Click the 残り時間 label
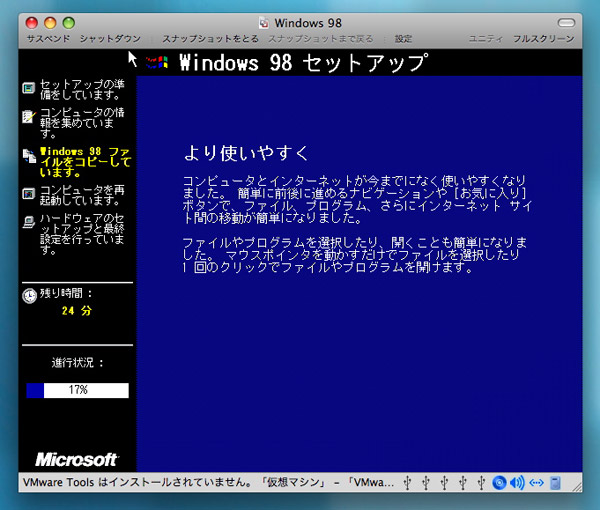 pos(66,293)
